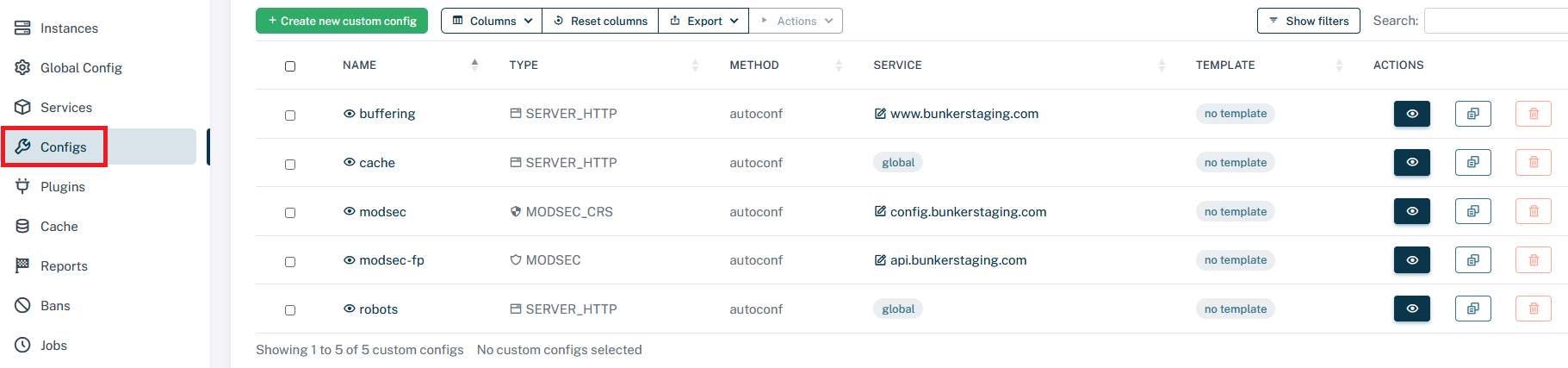
Task: Clone the cache config using copy icon
Action: [1472, 163]
